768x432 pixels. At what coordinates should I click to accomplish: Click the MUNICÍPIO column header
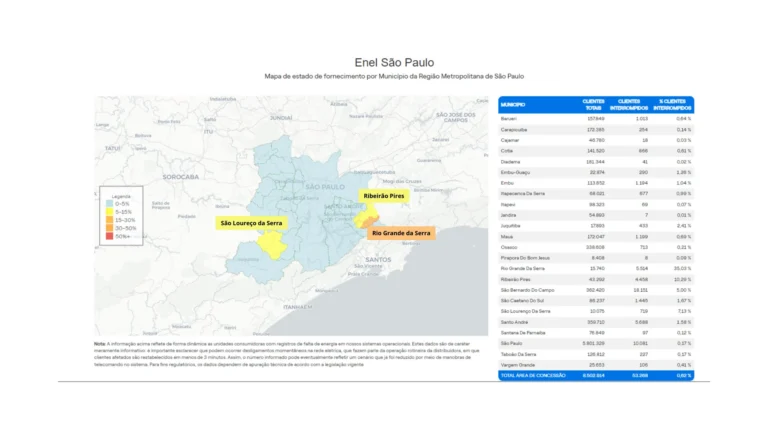click(x=514, y=104)
